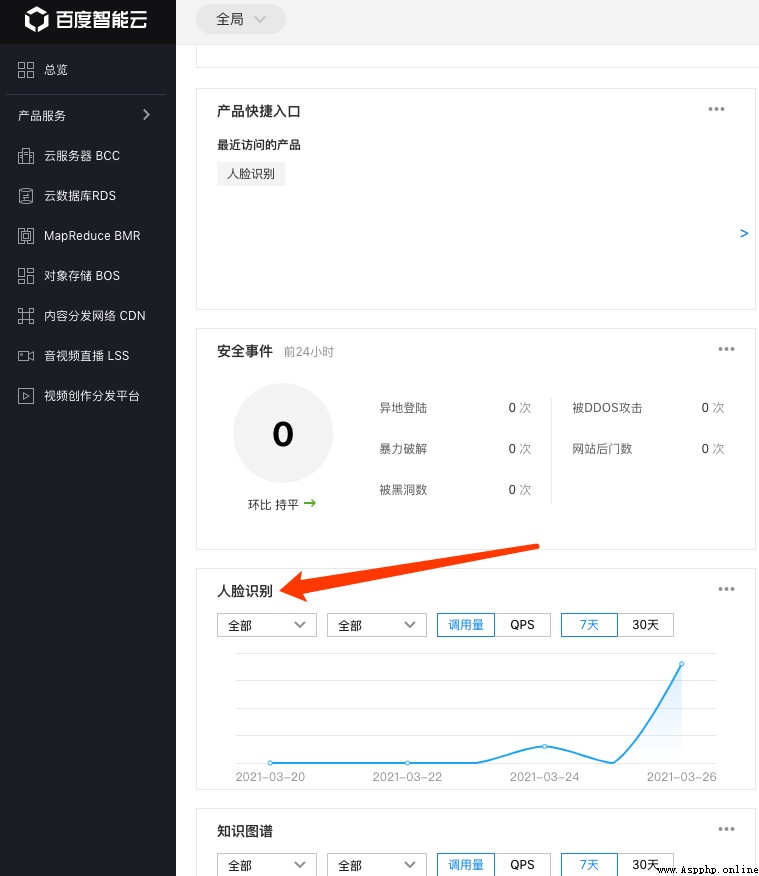
Task: Click the 2021-03-24 axis label
Action: pyautogui.click(x=545, y=777)
